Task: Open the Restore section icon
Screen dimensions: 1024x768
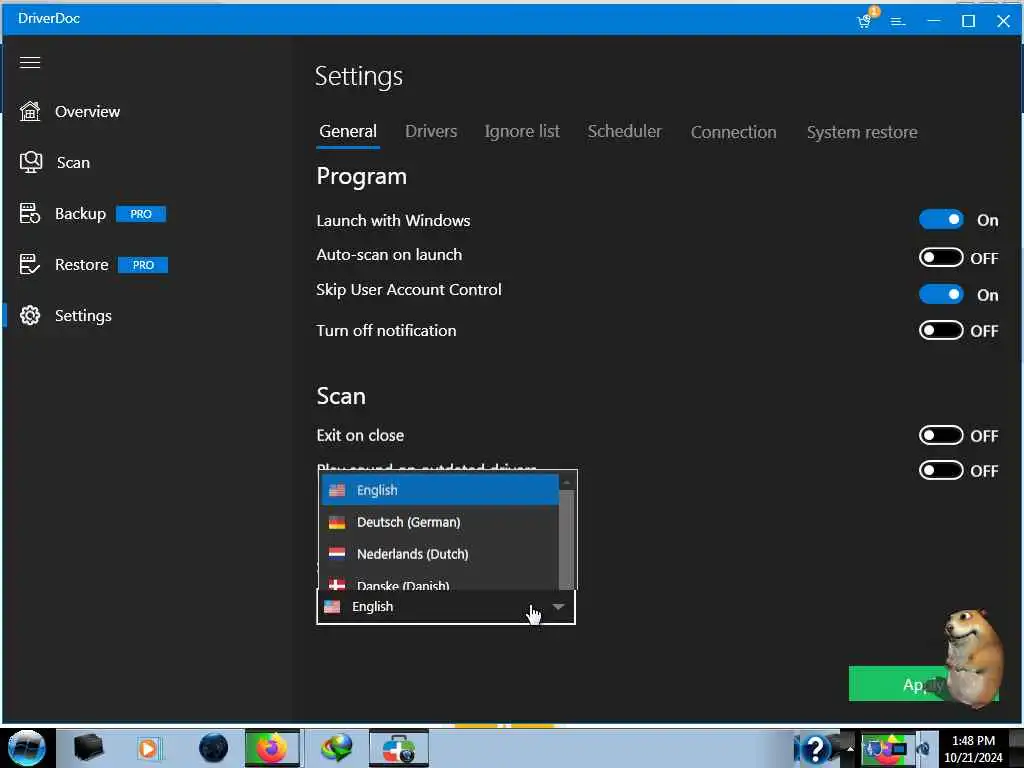Action: [29, 264]
